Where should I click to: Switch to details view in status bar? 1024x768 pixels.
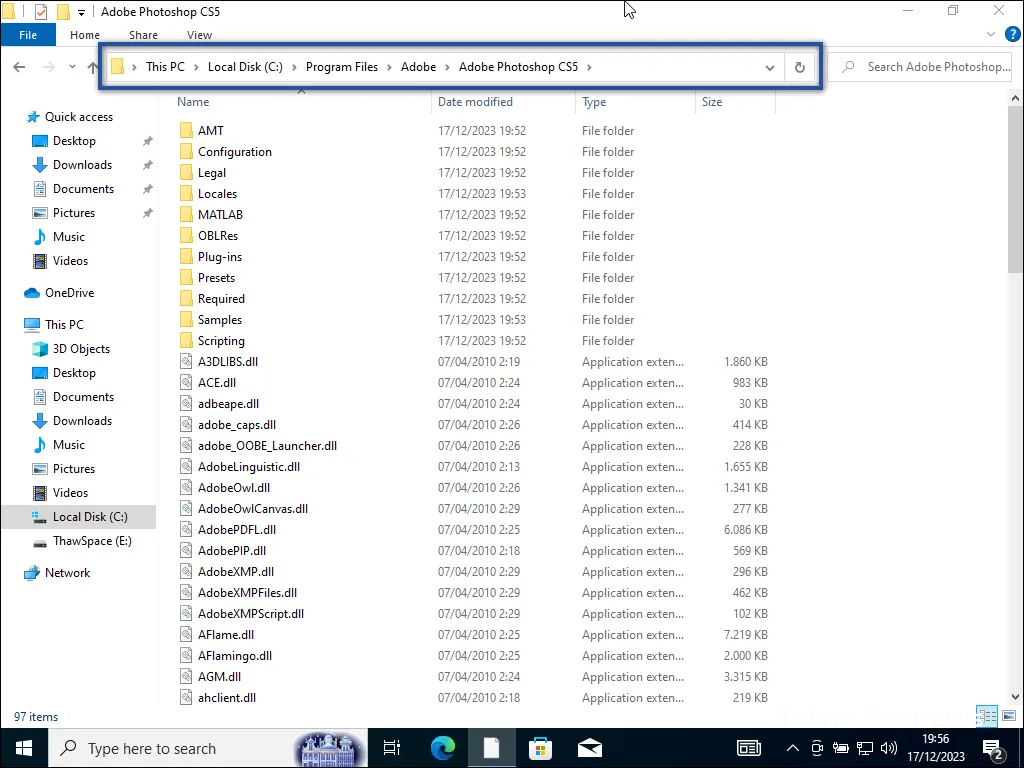click(987, 716)
